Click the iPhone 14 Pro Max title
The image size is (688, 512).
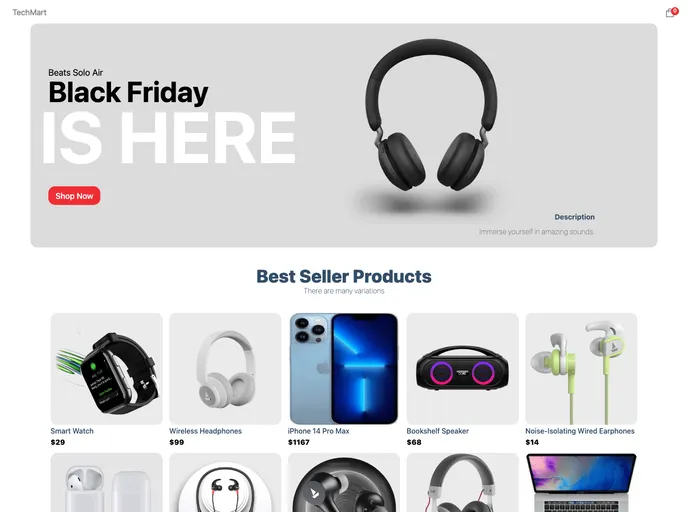tap(319, 431)
